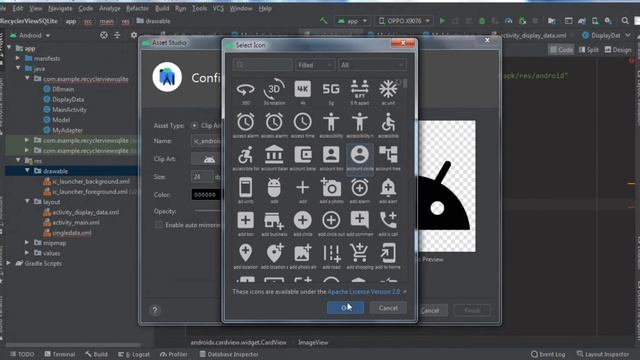Select the account balance bank icon

tap(274, 155)
